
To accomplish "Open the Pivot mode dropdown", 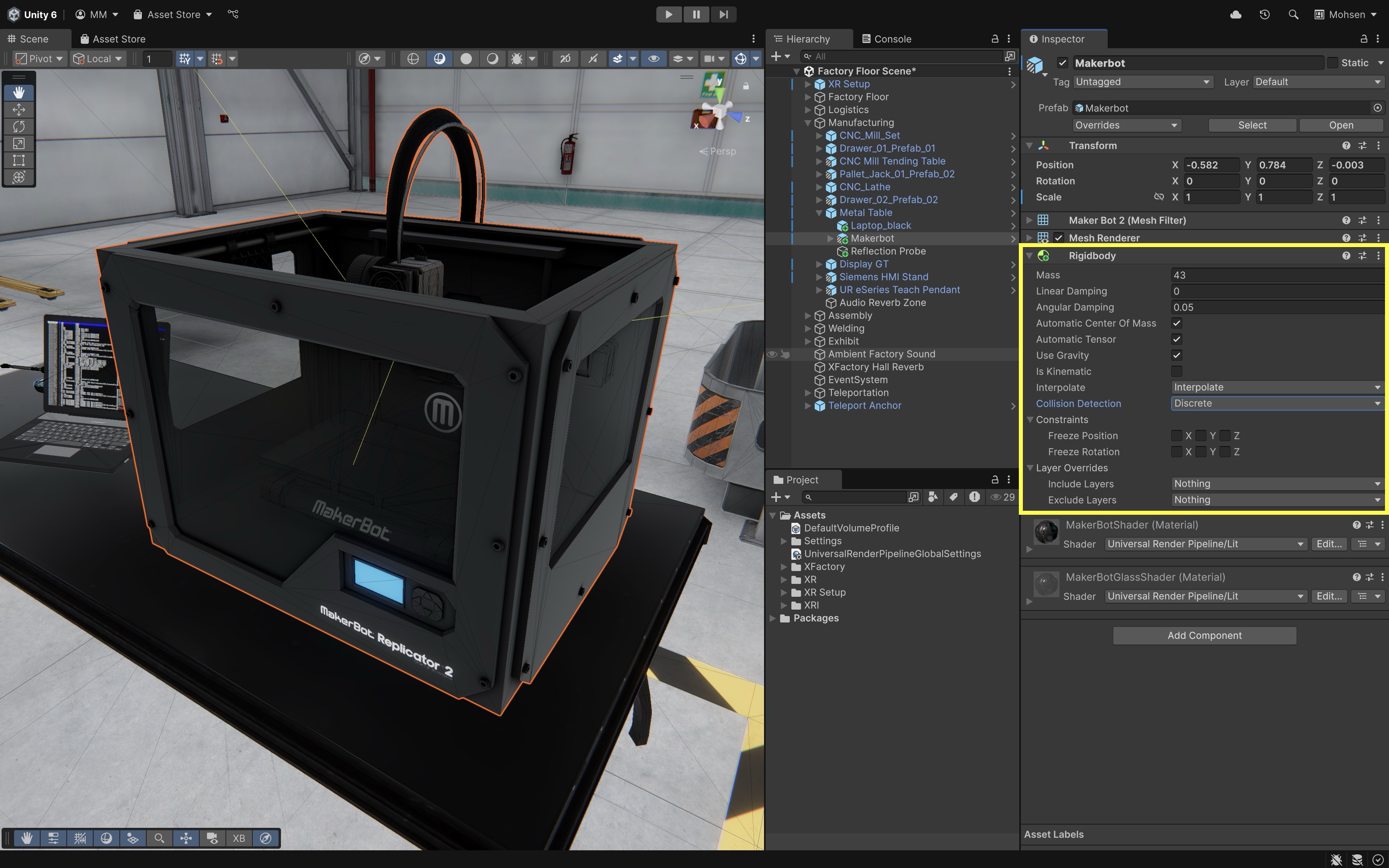I will (39, 59).
